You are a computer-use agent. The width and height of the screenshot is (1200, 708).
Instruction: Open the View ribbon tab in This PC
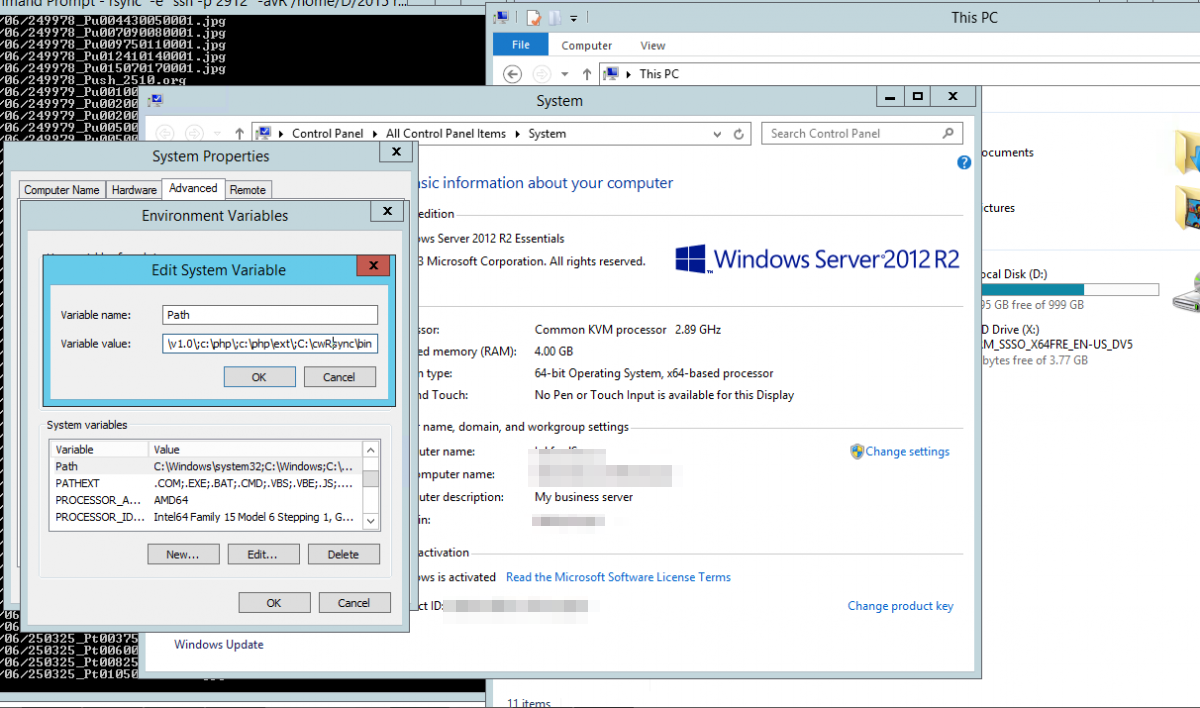653,45
